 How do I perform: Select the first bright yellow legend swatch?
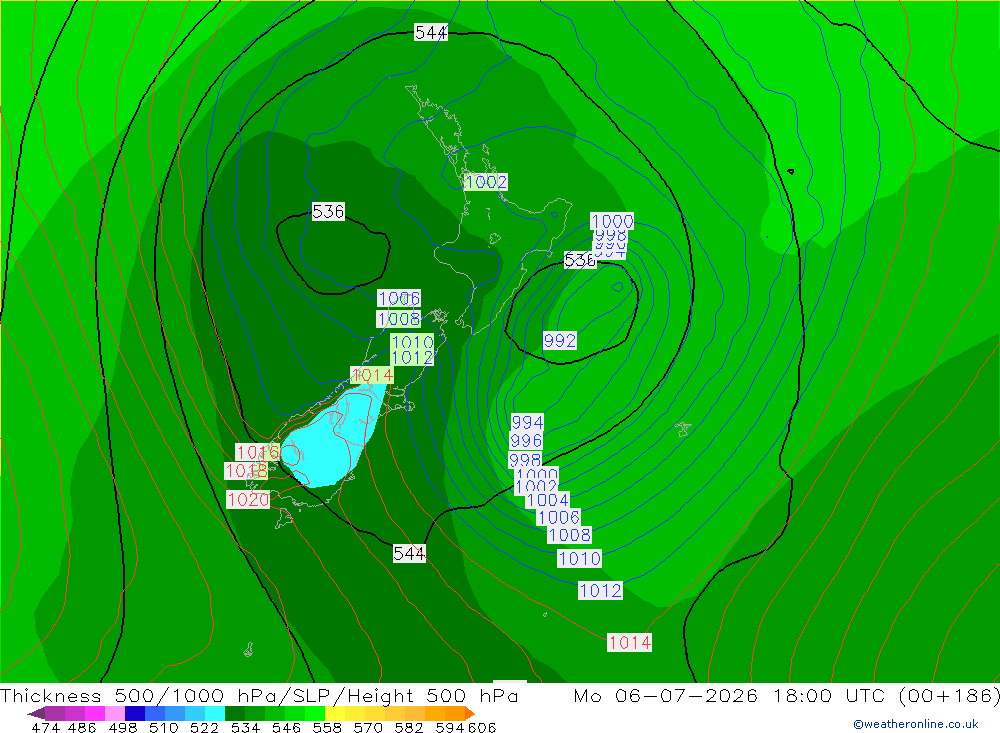click(335, 713)
